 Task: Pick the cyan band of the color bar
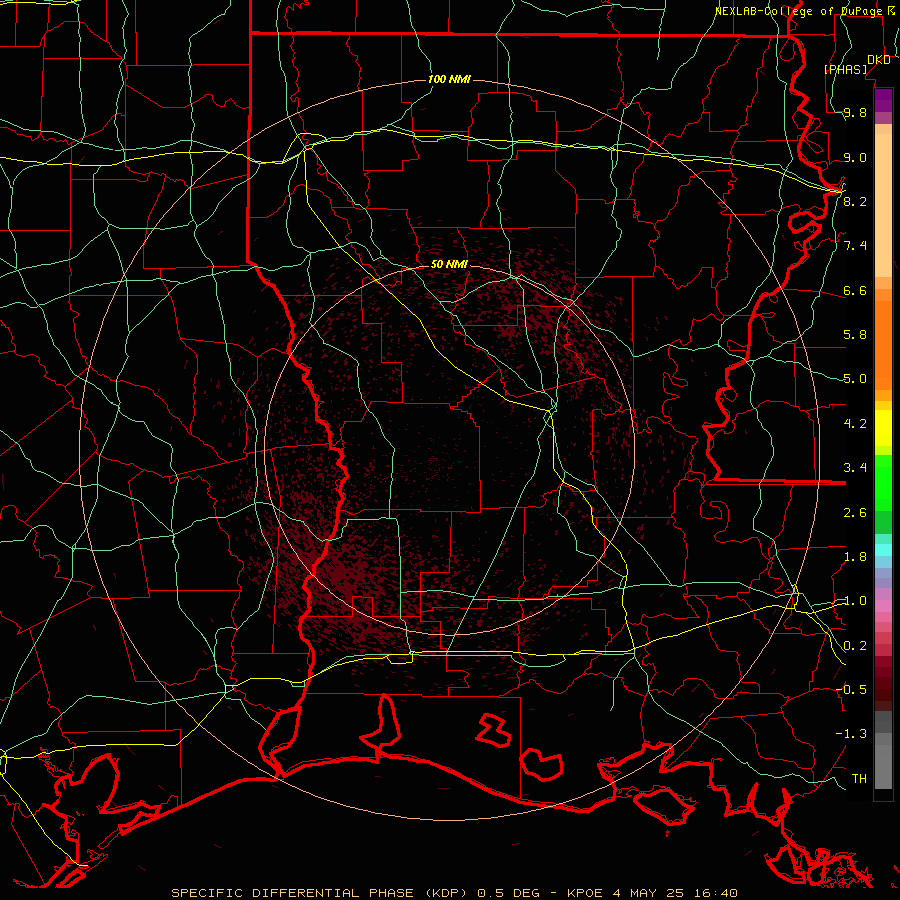pos(883,550)
